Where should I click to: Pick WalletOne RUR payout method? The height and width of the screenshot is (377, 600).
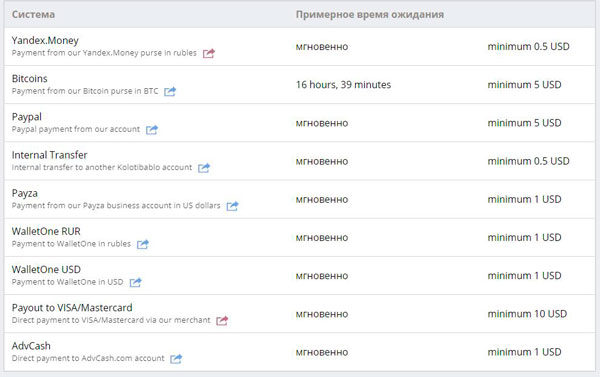46,232
